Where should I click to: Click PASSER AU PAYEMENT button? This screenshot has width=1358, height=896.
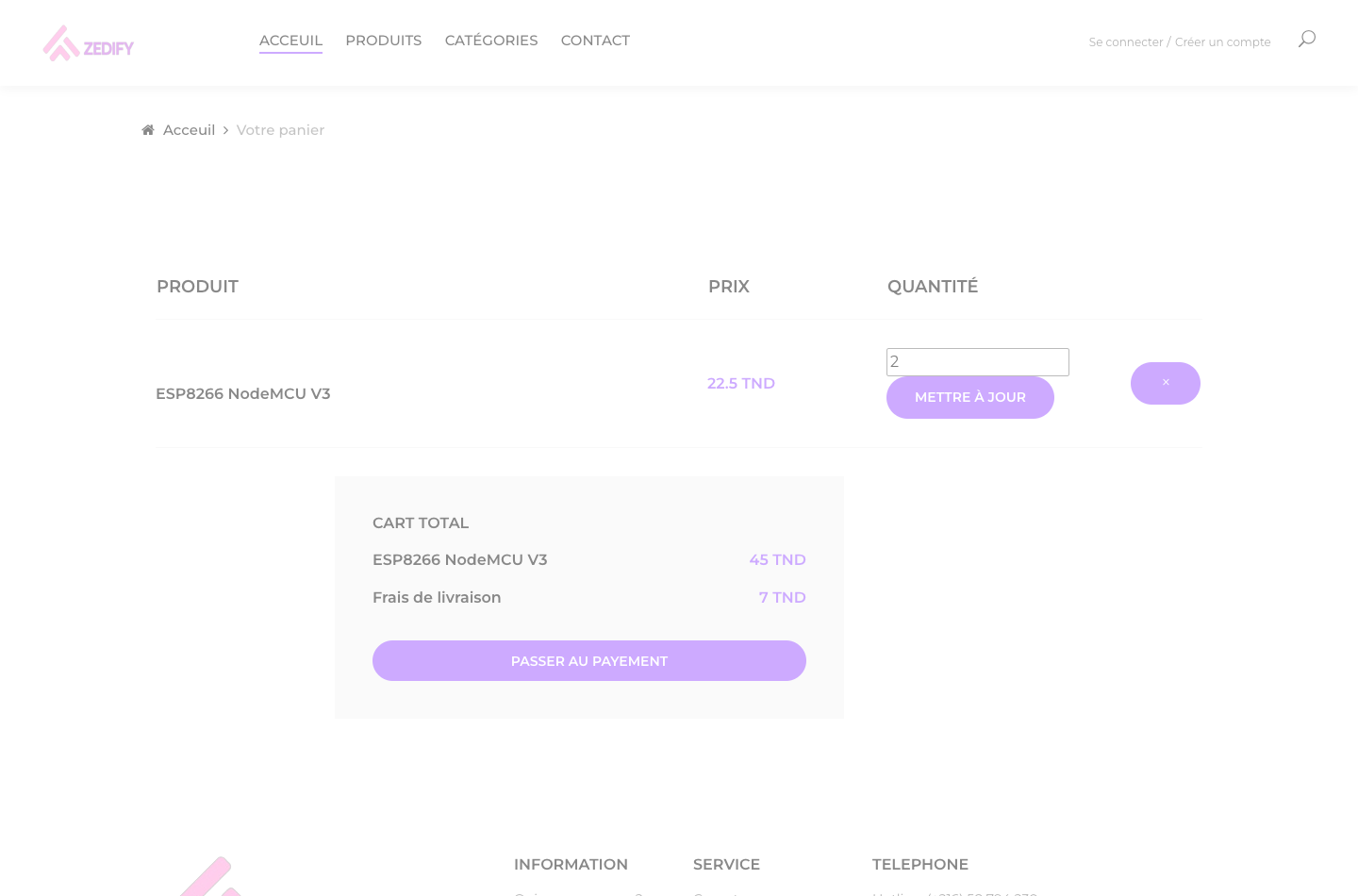coord(589,661)
